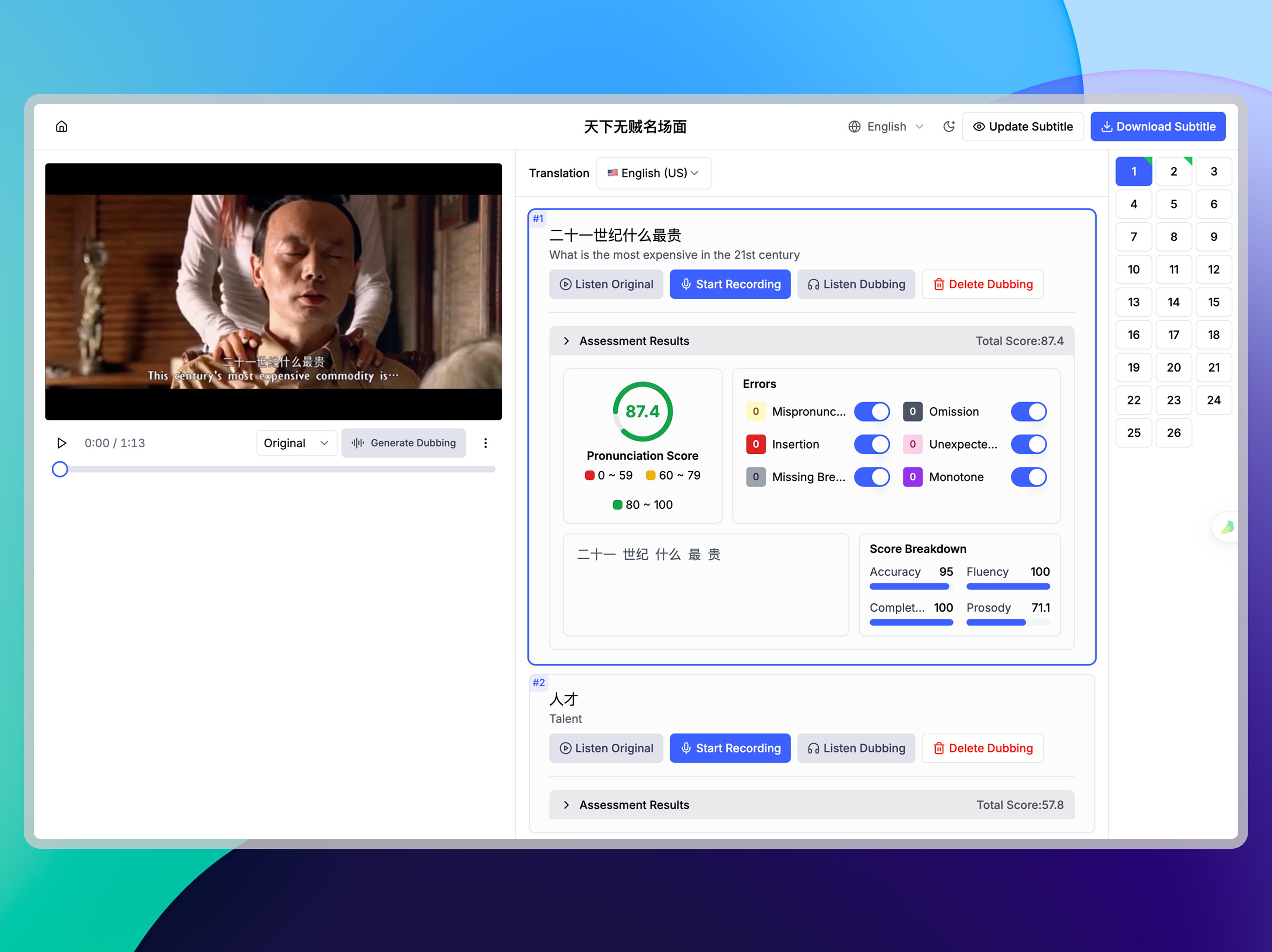Select subtitle number 2 in the grid
Image resolution: width=1272 pixels, height=952 pixels.
pyautogui.click(x=1173, y=171)
